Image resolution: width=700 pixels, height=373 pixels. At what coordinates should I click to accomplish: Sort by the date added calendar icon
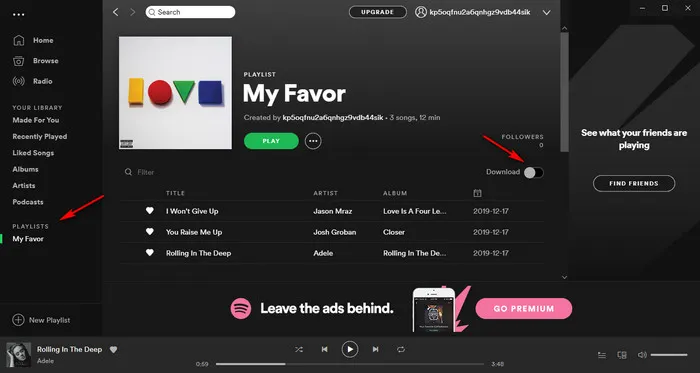[x=477, y=193]
